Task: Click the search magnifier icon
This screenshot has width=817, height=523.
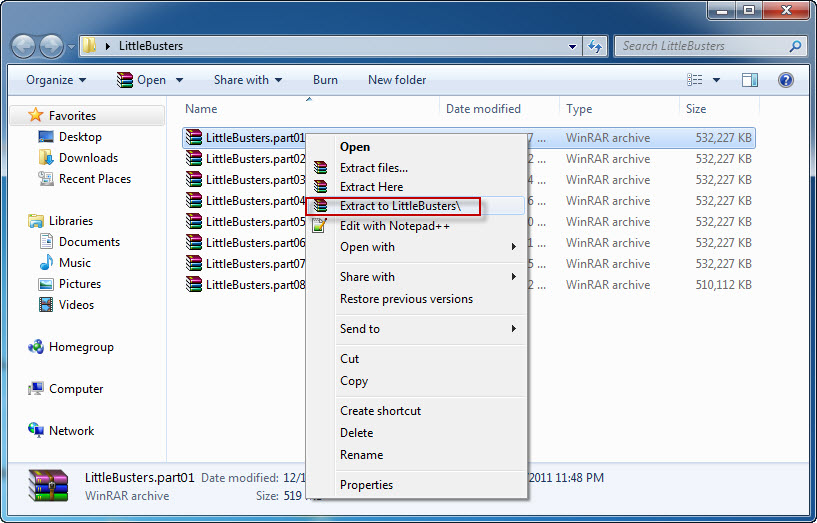Action: tap(795, 46)
